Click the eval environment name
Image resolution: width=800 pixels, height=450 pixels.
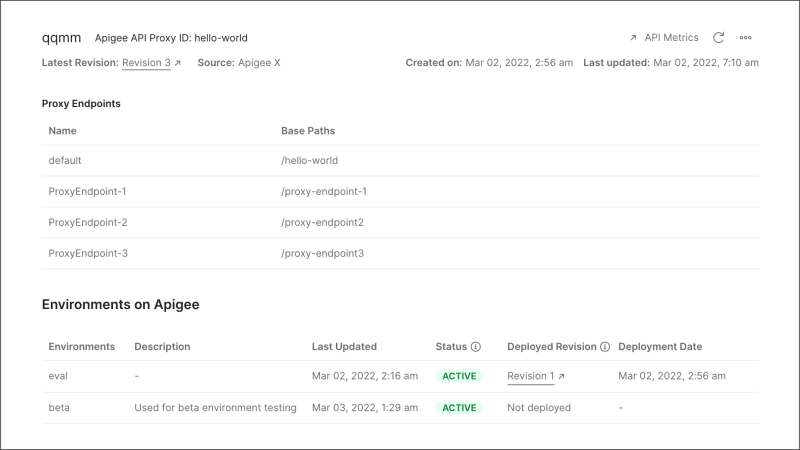point(59,376)
